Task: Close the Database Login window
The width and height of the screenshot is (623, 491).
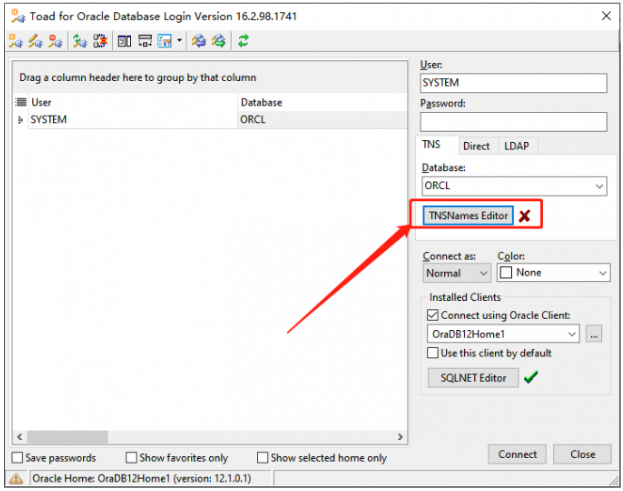Action: pos(606,16)
